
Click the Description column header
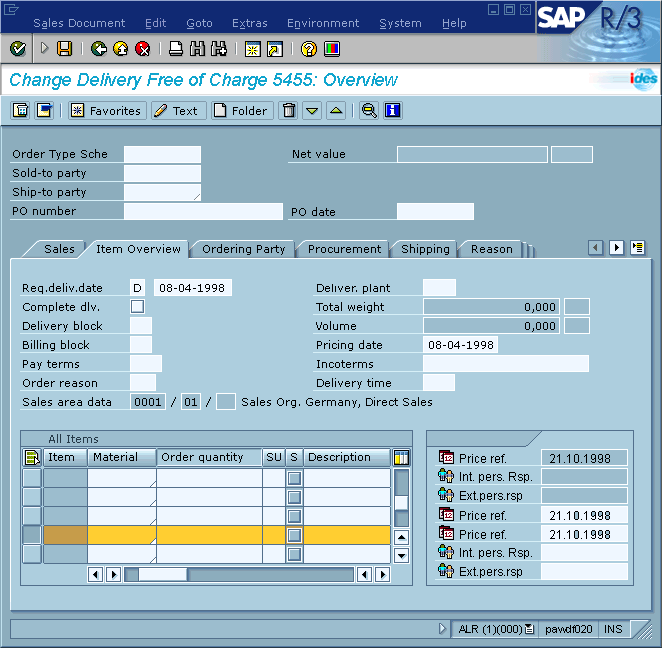point(347,457)
